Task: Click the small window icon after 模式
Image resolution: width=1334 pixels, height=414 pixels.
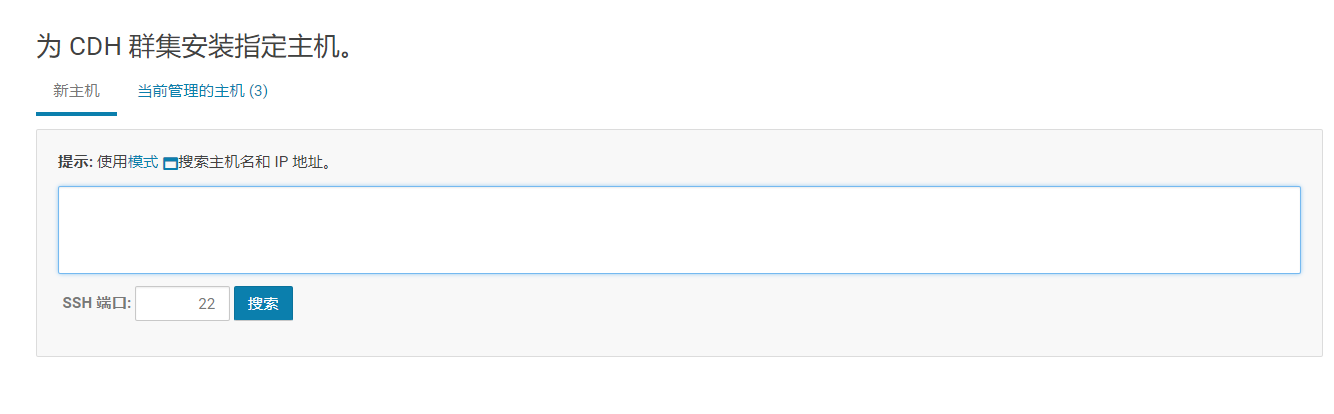Action: point(170,163)
